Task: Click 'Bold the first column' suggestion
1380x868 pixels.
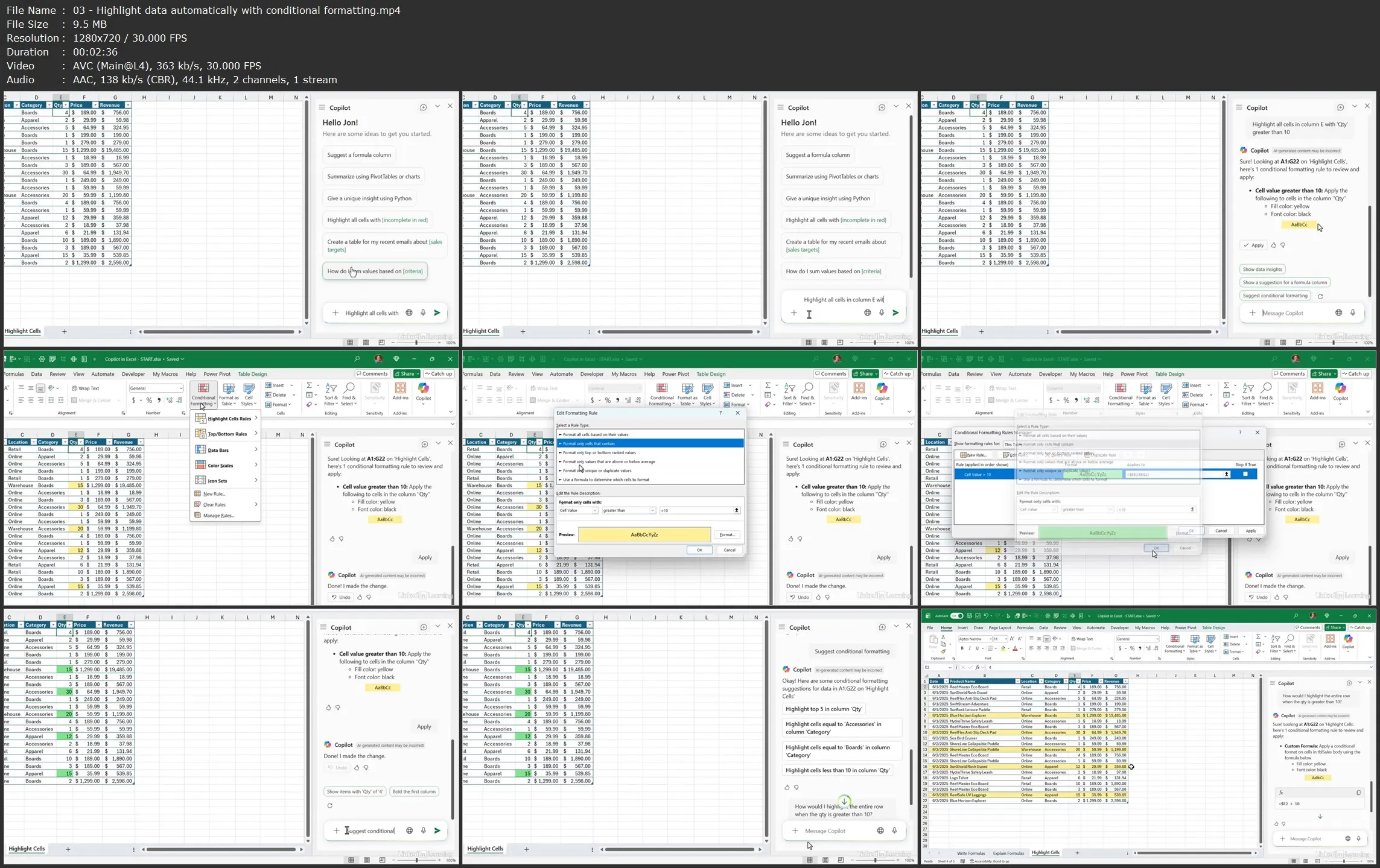Action: (x=413, y=791)
